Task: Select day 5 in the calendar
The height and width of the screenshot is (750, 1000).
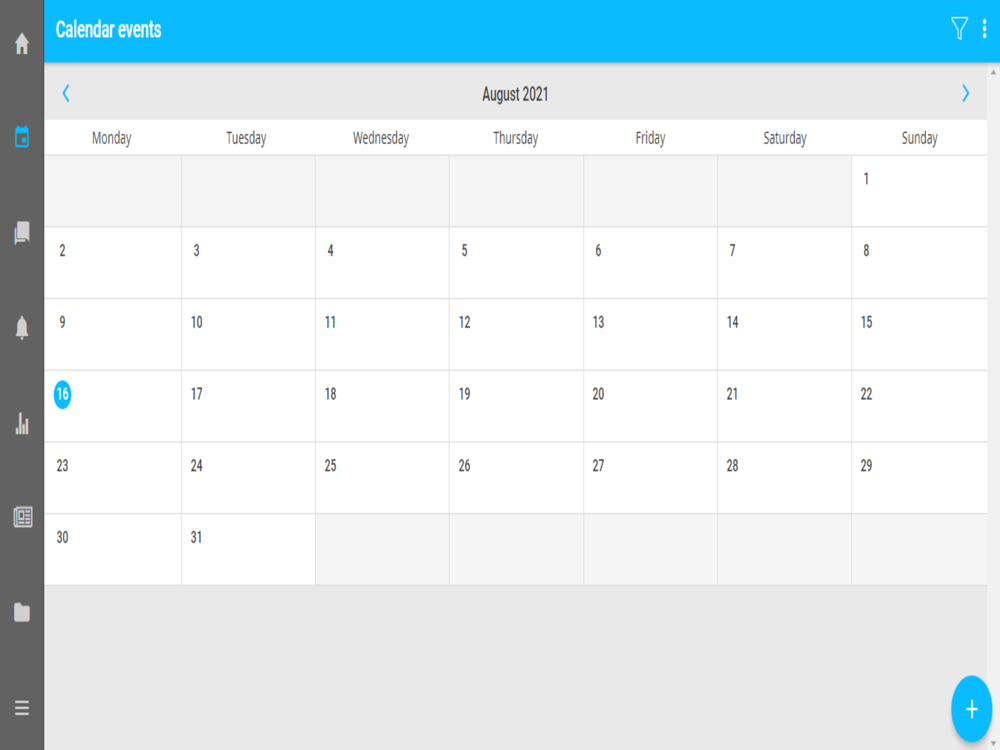Action: 516,263
